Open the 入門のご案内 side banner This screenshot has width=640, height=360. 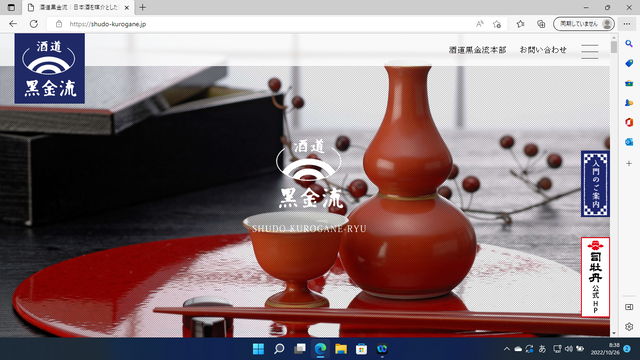pos(595,184)
